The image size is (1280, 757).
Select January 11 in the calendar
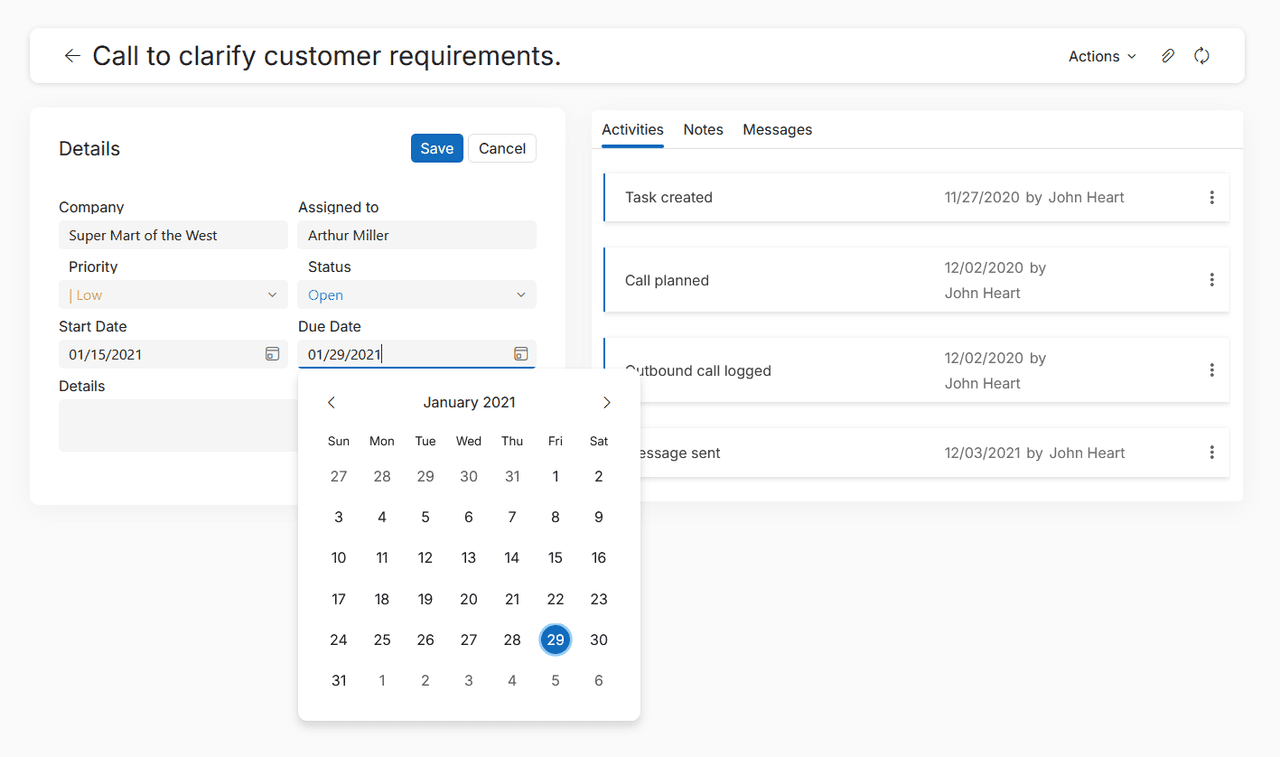382,558
